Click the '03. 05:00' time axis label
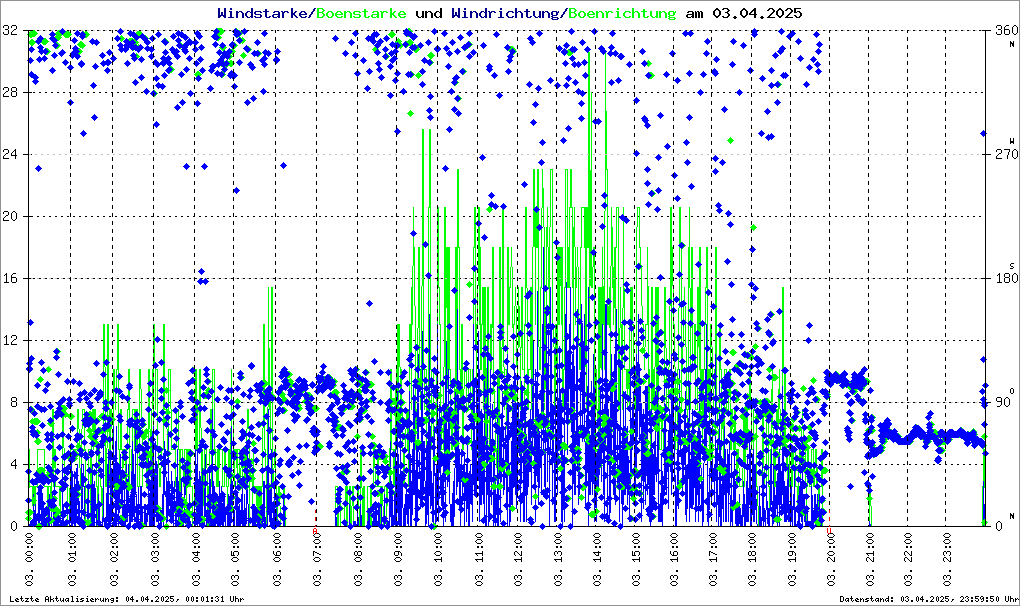This screenshot has height=606, width=1020. click(235, 559)
